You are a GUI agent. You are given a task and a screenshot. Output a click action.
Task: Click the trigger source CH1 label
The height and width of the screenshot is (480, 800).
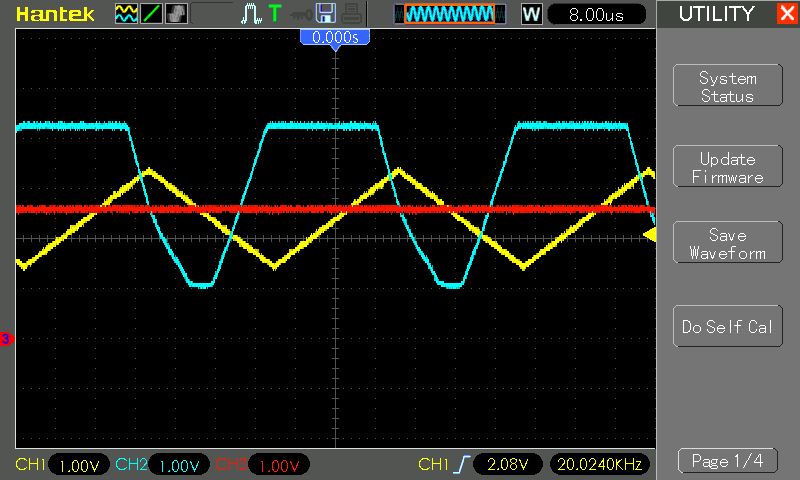433,464
